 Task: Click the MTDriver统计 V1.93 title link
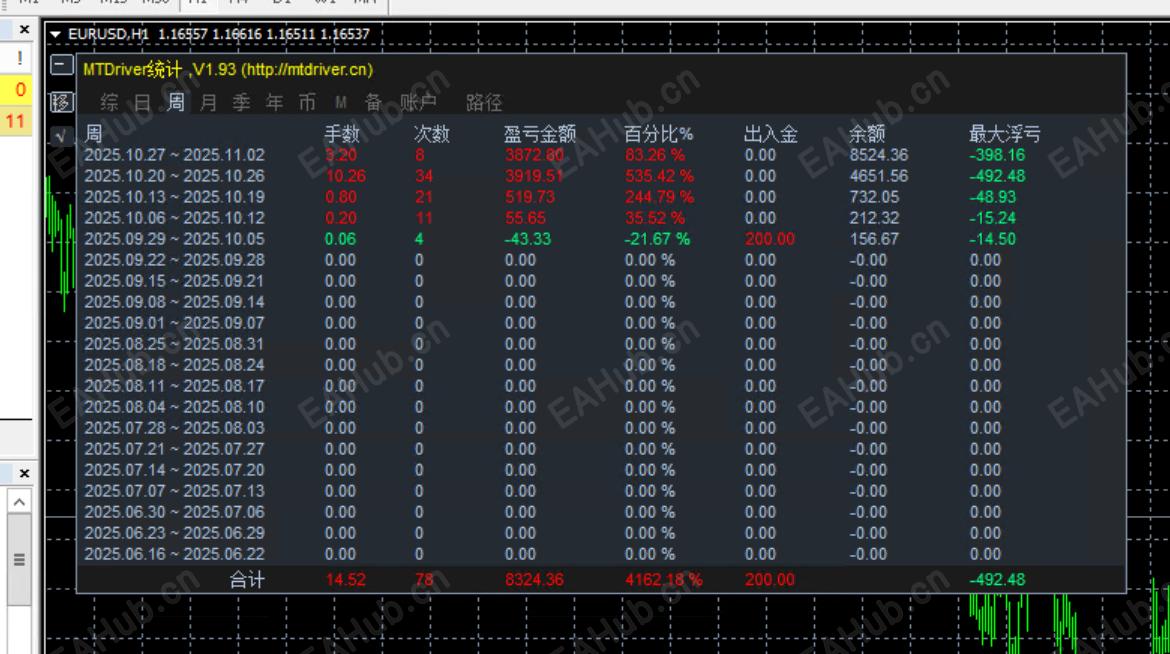click(x=228, y=69)
